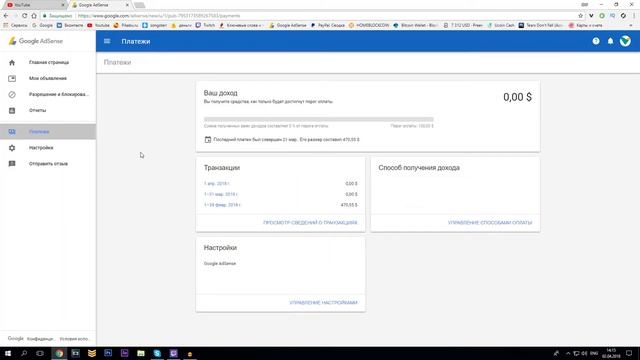Screen dimensions: 640x360
Task: Click the My ads sidebar icon
Action: (x=12, y=78)
